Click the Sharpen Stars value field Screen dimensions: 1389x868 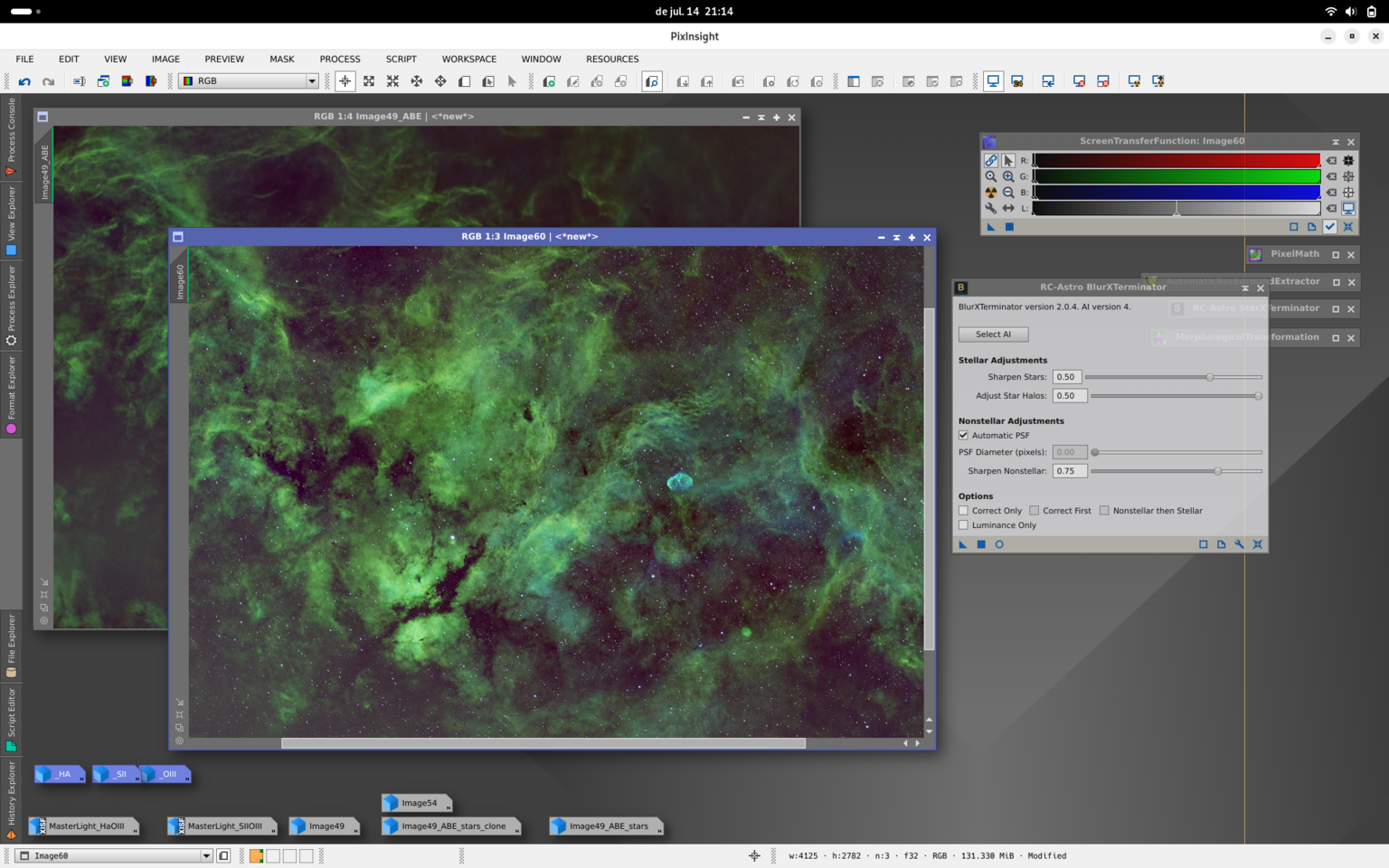(1069, 377)
